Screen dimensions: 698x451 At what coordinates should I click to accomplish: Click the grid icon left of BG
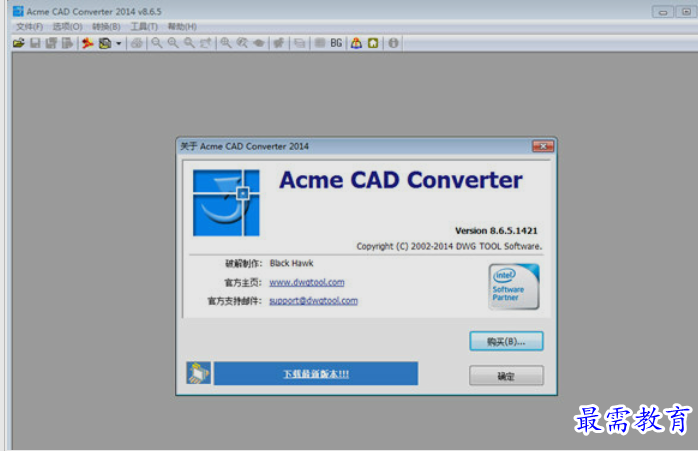point(320,43)
